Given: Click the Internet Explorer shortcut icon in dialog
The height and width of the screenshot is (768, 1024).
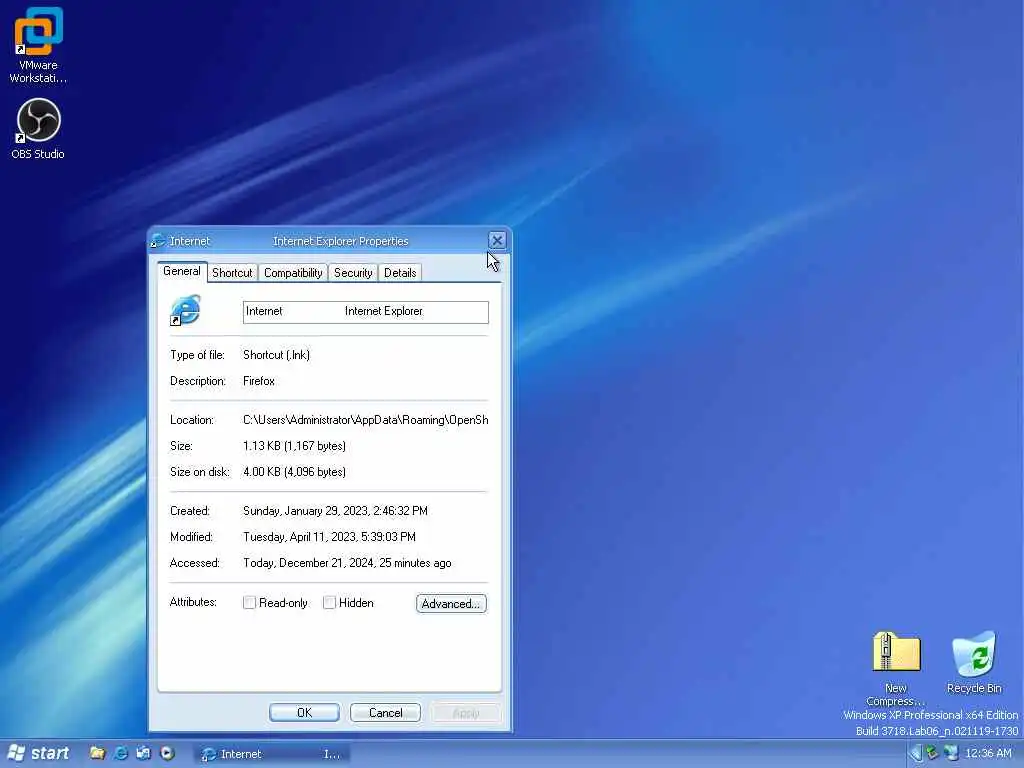Looking at the screenshot, I should click(185, 310).
